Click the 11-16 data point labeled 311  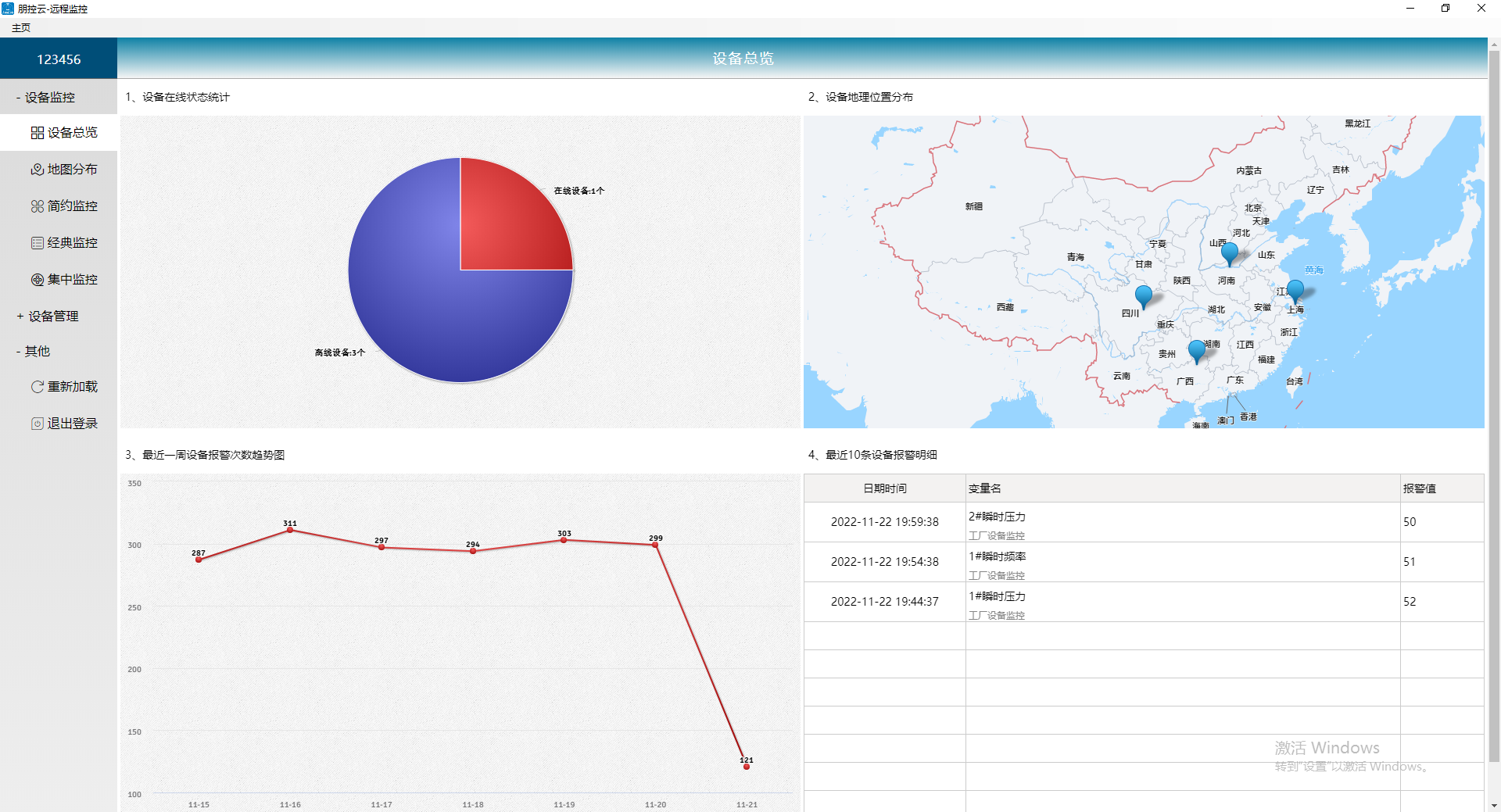(290, 530)
